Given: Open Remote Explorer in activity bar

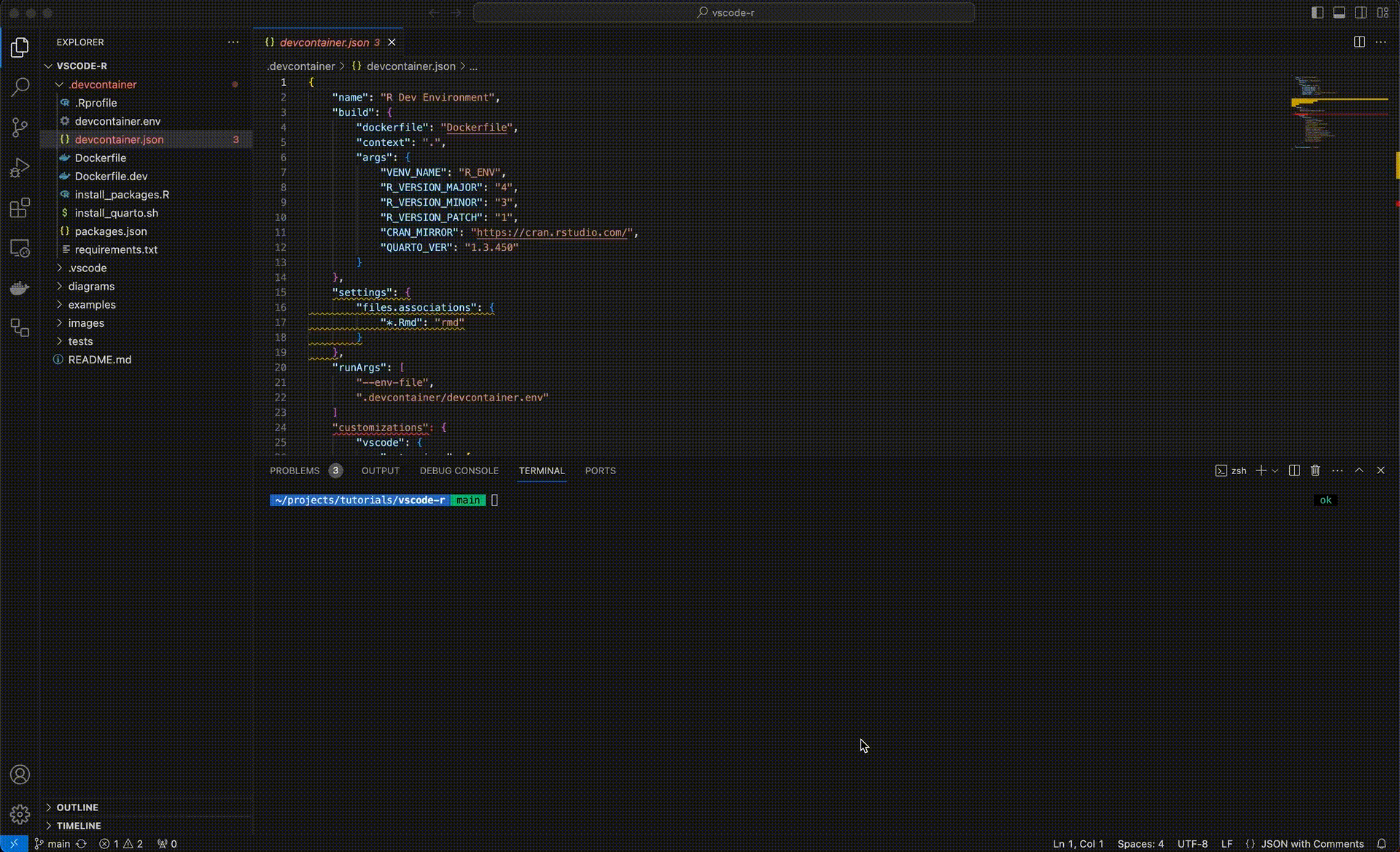Looking at the screenshot, I should coord(20,248).
